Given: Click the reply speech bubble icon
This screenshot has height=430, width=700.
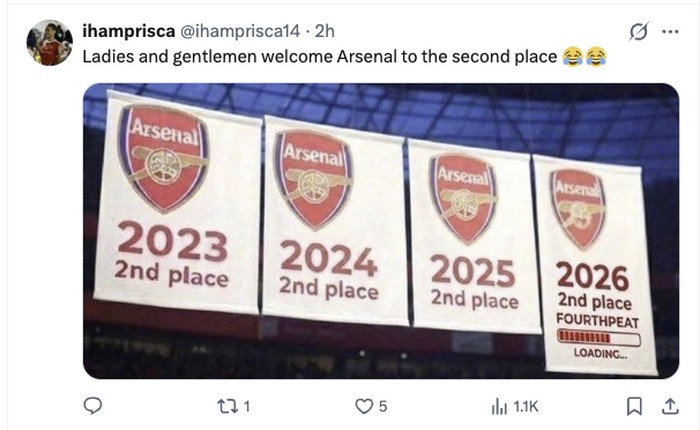Looking at the screenshot, I should click(93, 406).
